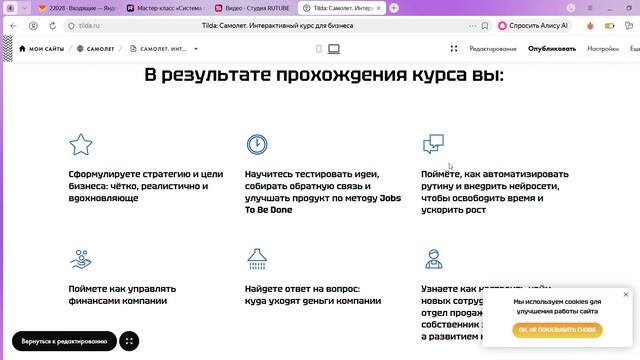Click the worker person icon
The width and height of the screenshot is (640, 360).
[x=433, y=259]
